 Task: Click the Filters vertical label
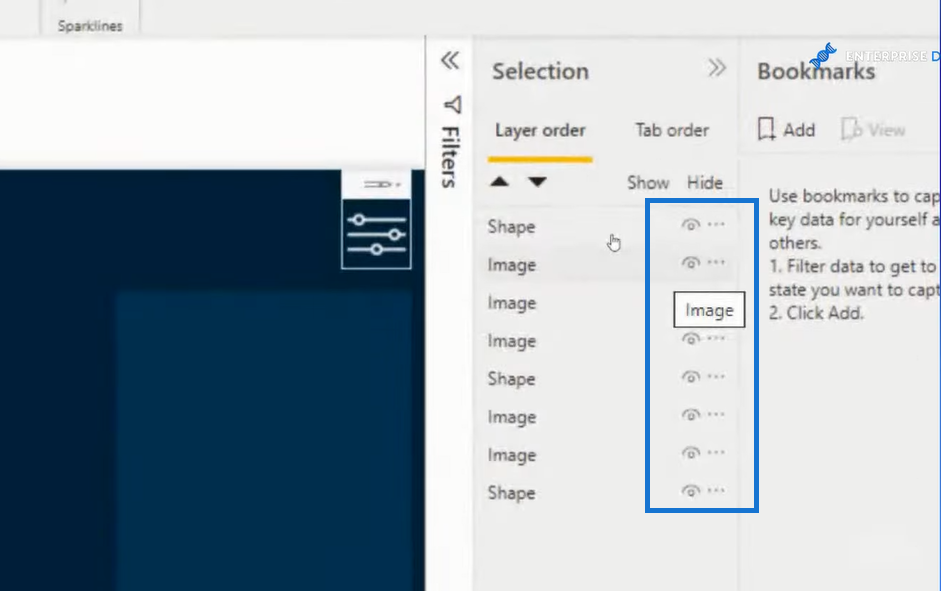pyautogui.click(x=451, y=157)
